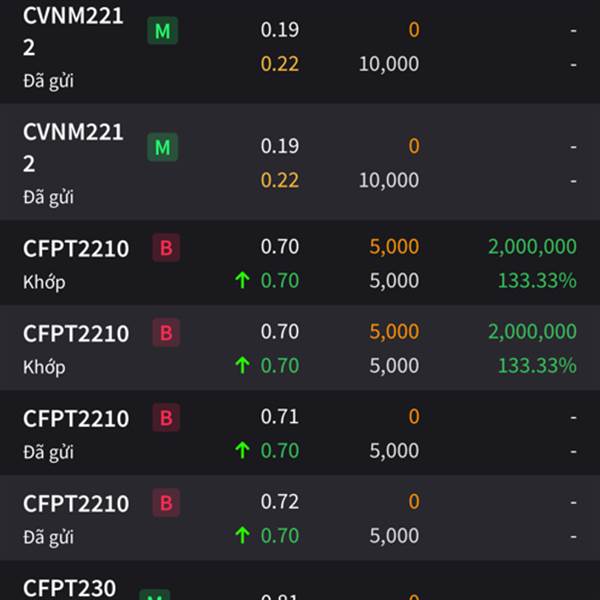
Task: Tap the 10,000 quantity on first CVNM2212 order
Action: pyautogui.click(x=389, y=64)
